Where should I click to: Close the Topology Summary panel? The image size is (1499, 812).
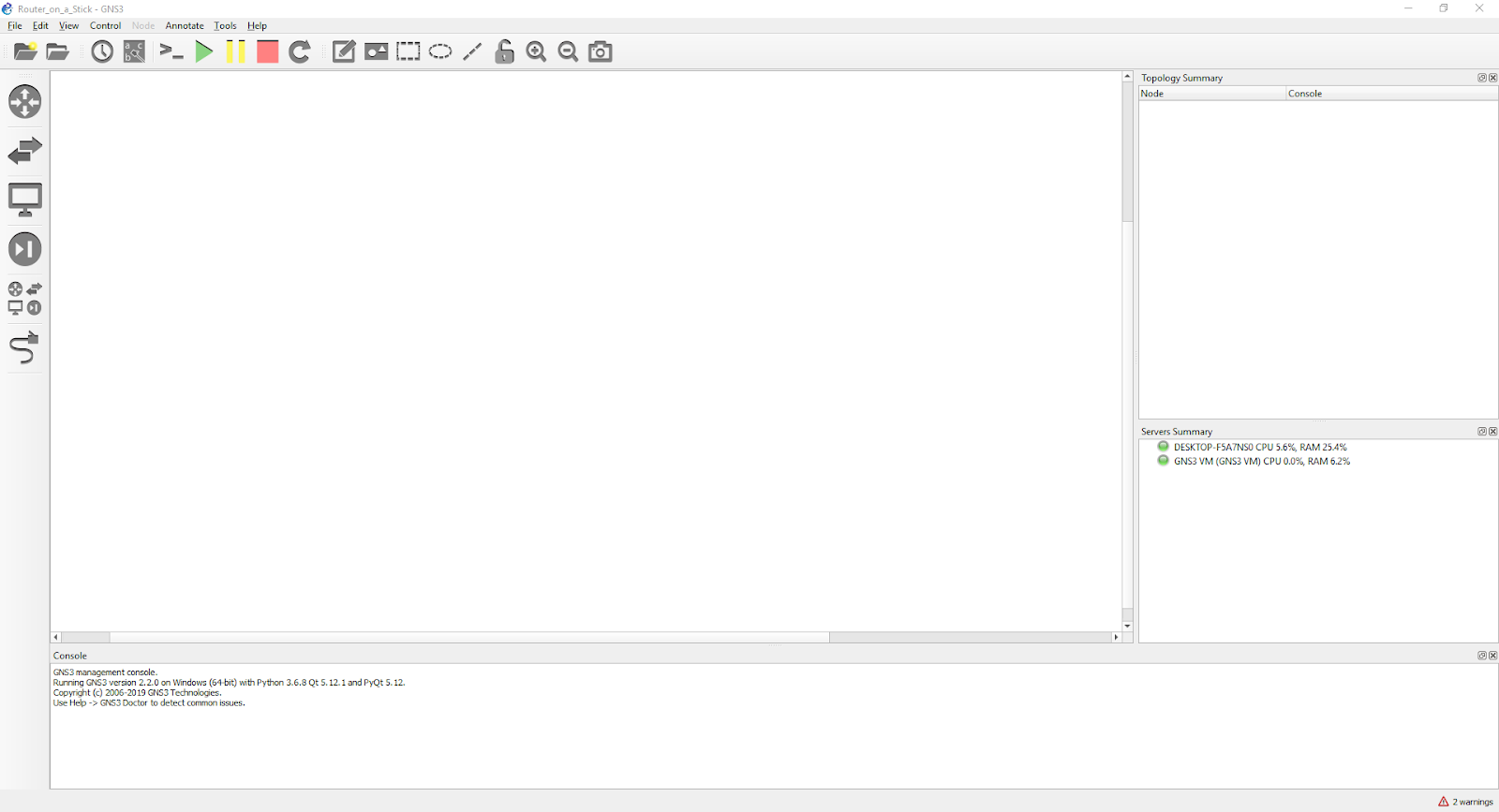coord(1493,78)
